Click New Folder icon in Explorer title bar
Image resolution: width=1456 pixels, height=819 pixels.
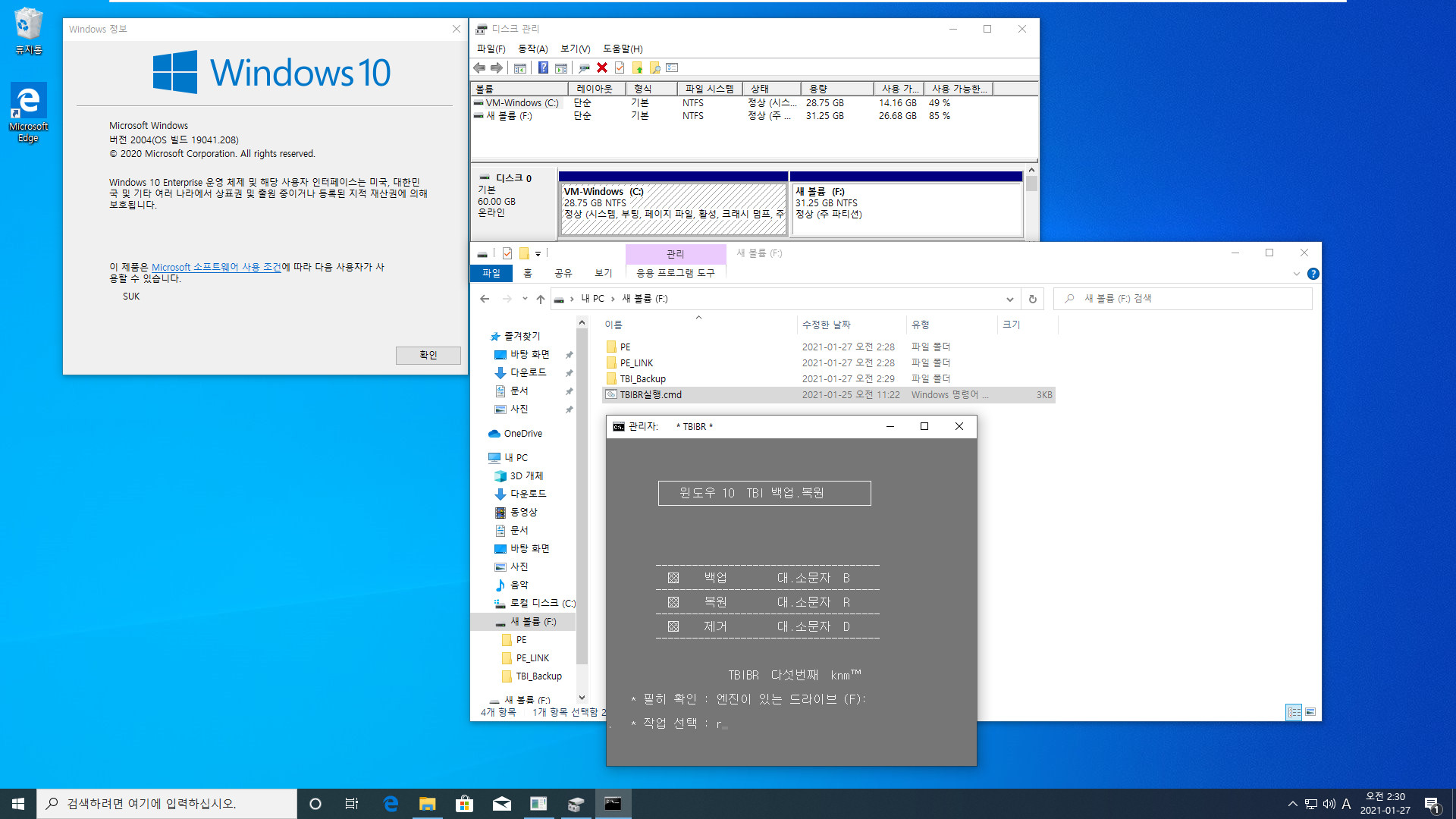(x=524, y=253)
